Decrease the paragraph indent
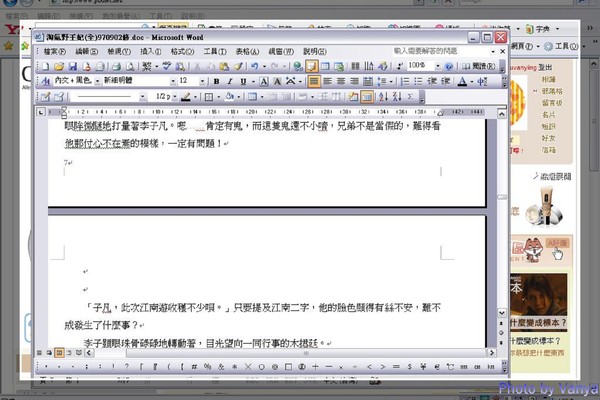 [x=432, y=81]
